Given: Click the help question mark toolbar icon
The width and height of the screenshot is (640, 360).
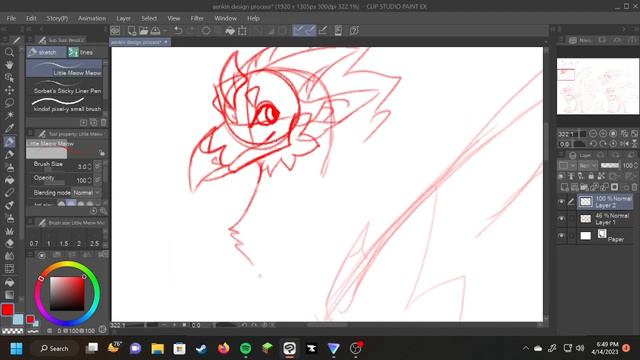Looking at the screenshot, I should click(x=354, y=31).
